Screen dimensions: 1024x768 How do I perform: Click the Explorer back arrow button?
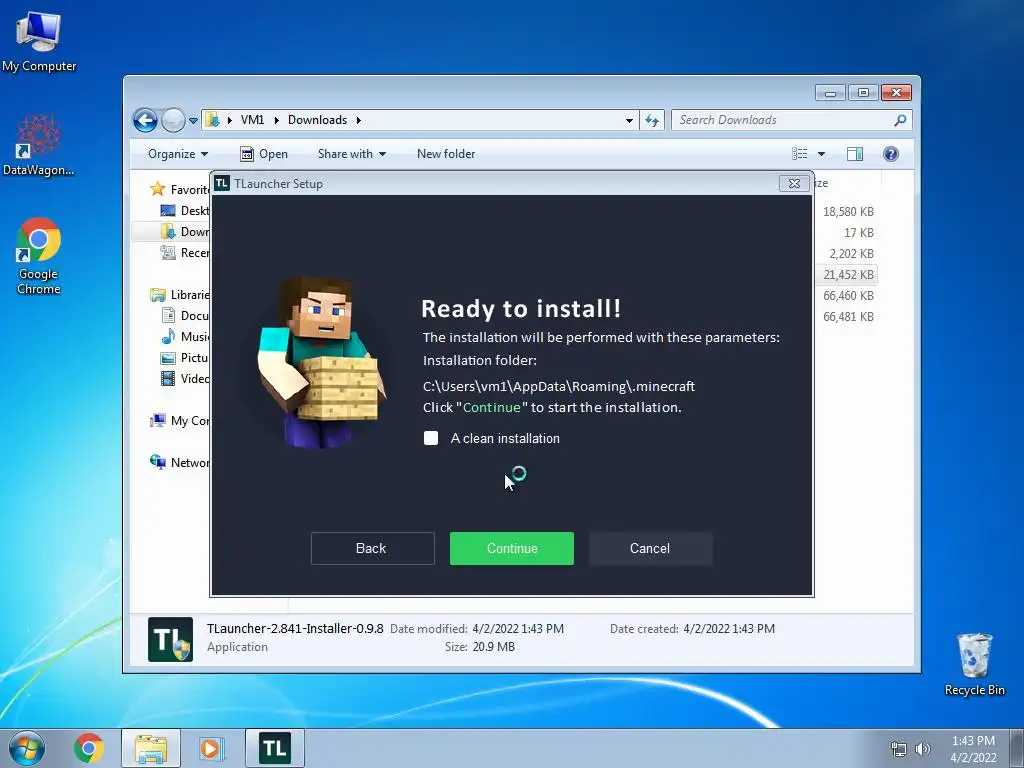tap(145, 120)
